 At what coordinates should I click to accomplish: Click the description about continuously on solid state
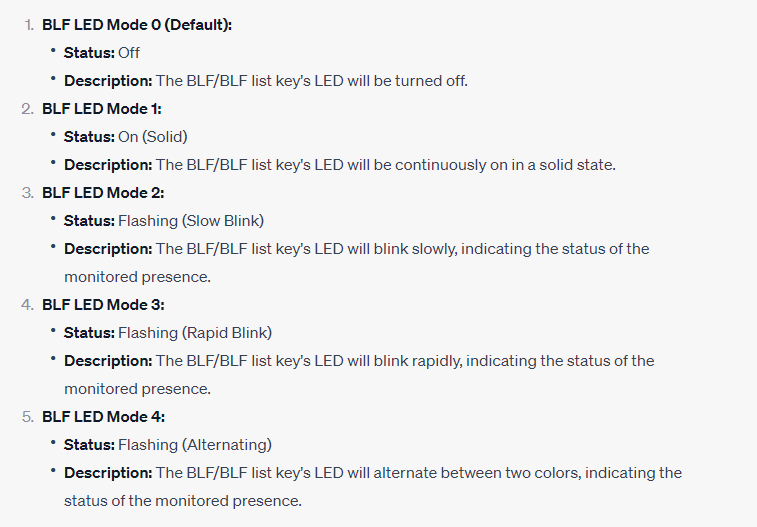pos(340,165)
